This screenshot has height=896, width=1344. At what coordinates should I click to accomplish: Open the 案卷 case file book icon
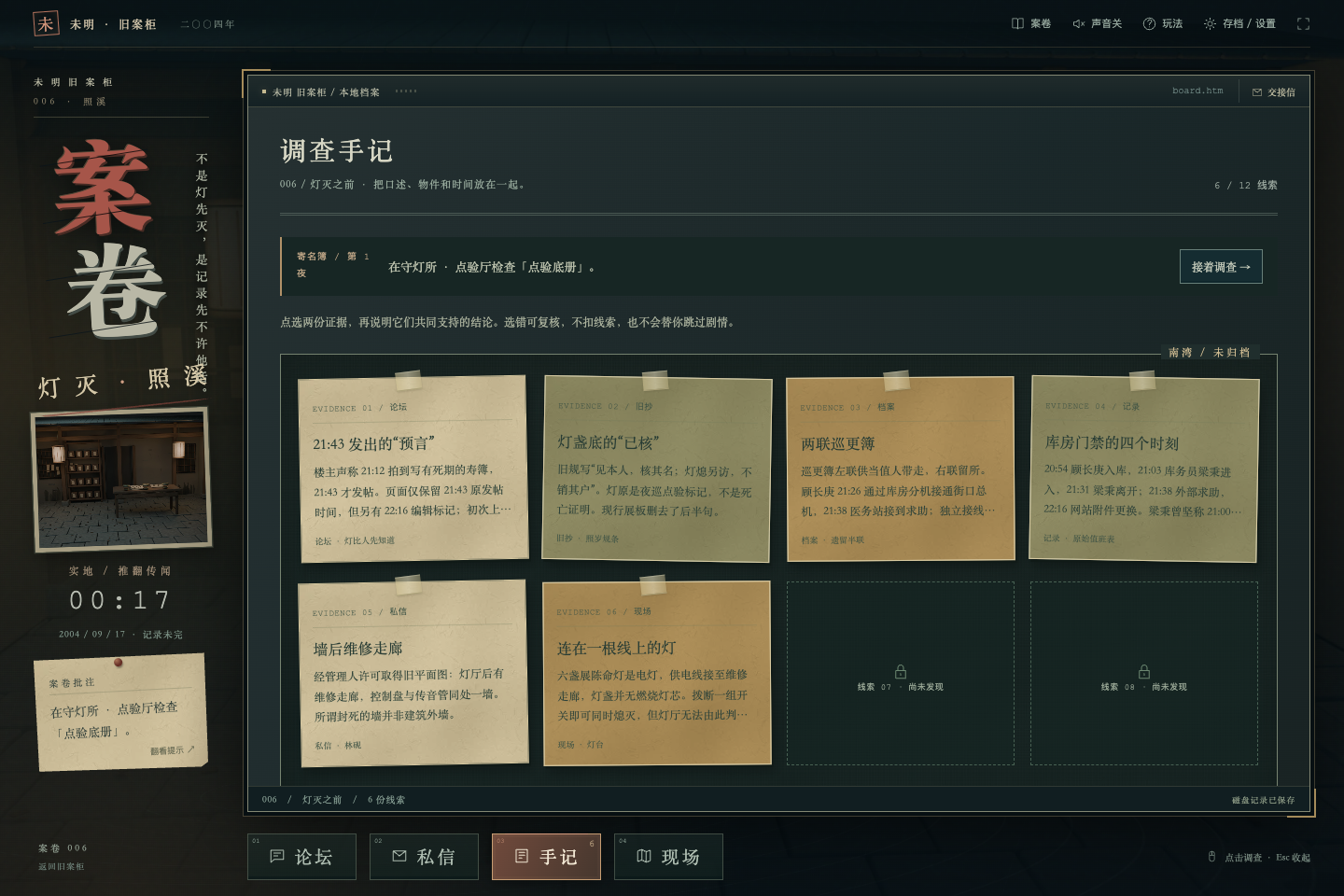[1031, 23]
